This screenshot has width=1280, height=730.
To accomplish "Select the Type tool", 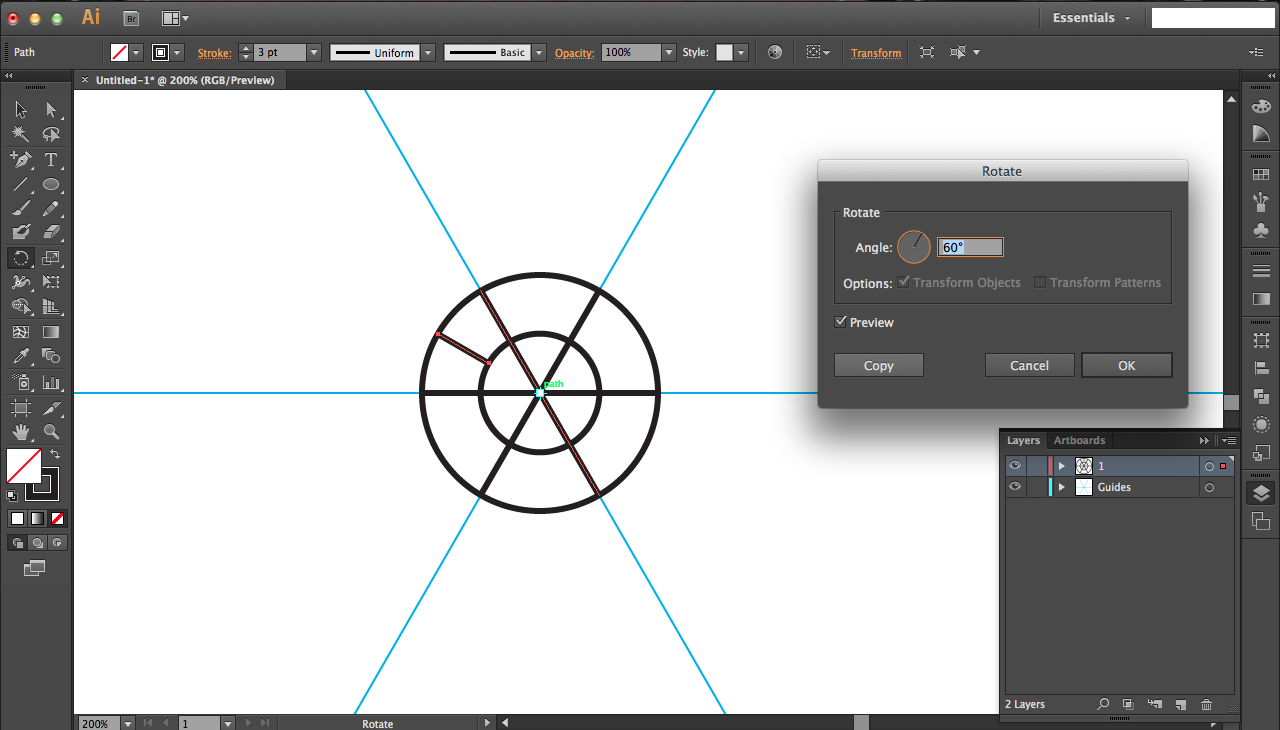I will coord(51,159).
